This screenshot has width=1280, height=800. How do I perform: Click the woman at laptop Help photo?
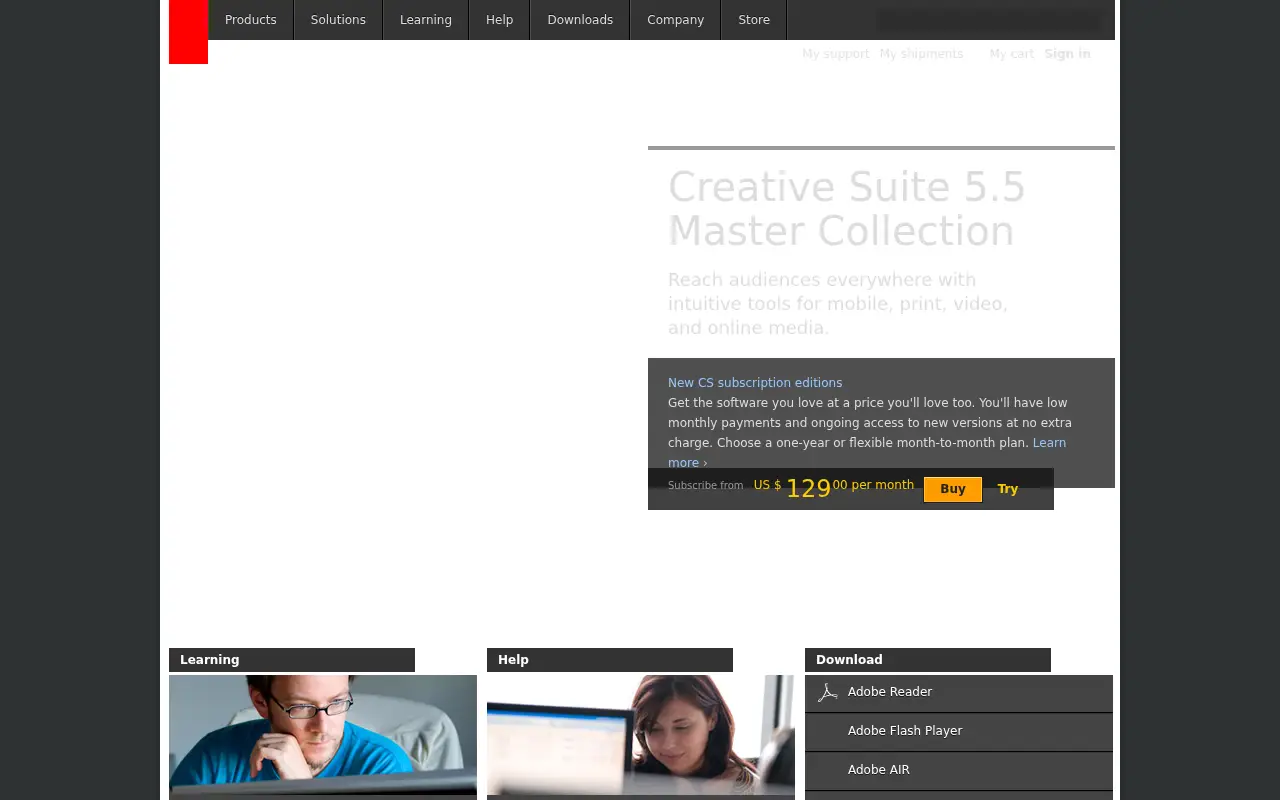[641, 736]
